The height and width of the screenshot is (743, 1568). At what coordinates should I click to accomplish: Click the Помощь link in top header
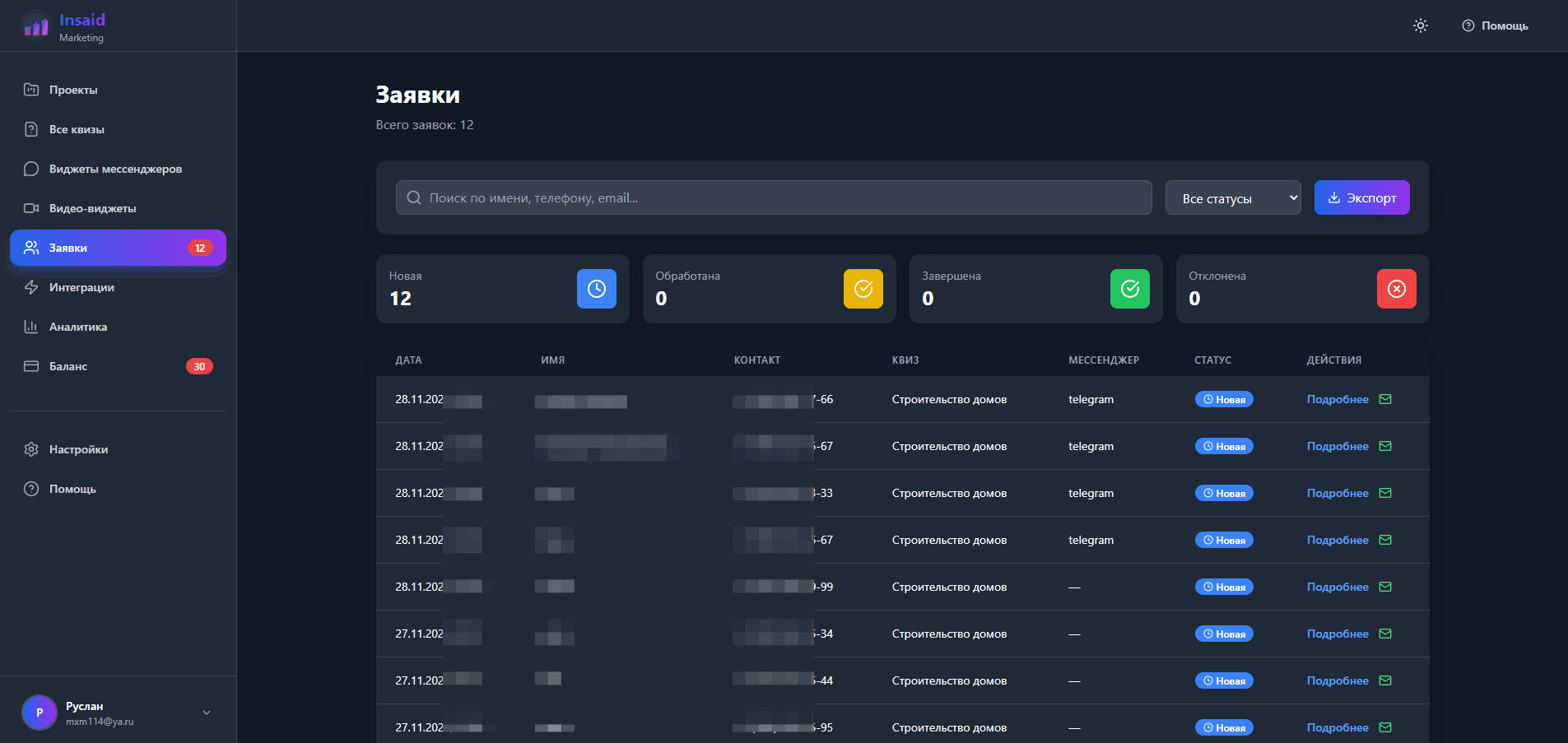point(1495,26)
